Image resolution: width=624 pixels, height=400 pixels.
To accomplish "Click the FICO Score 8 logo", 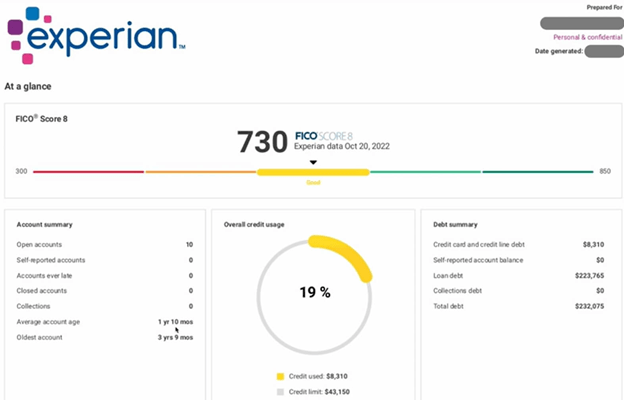I will [324, 136].
